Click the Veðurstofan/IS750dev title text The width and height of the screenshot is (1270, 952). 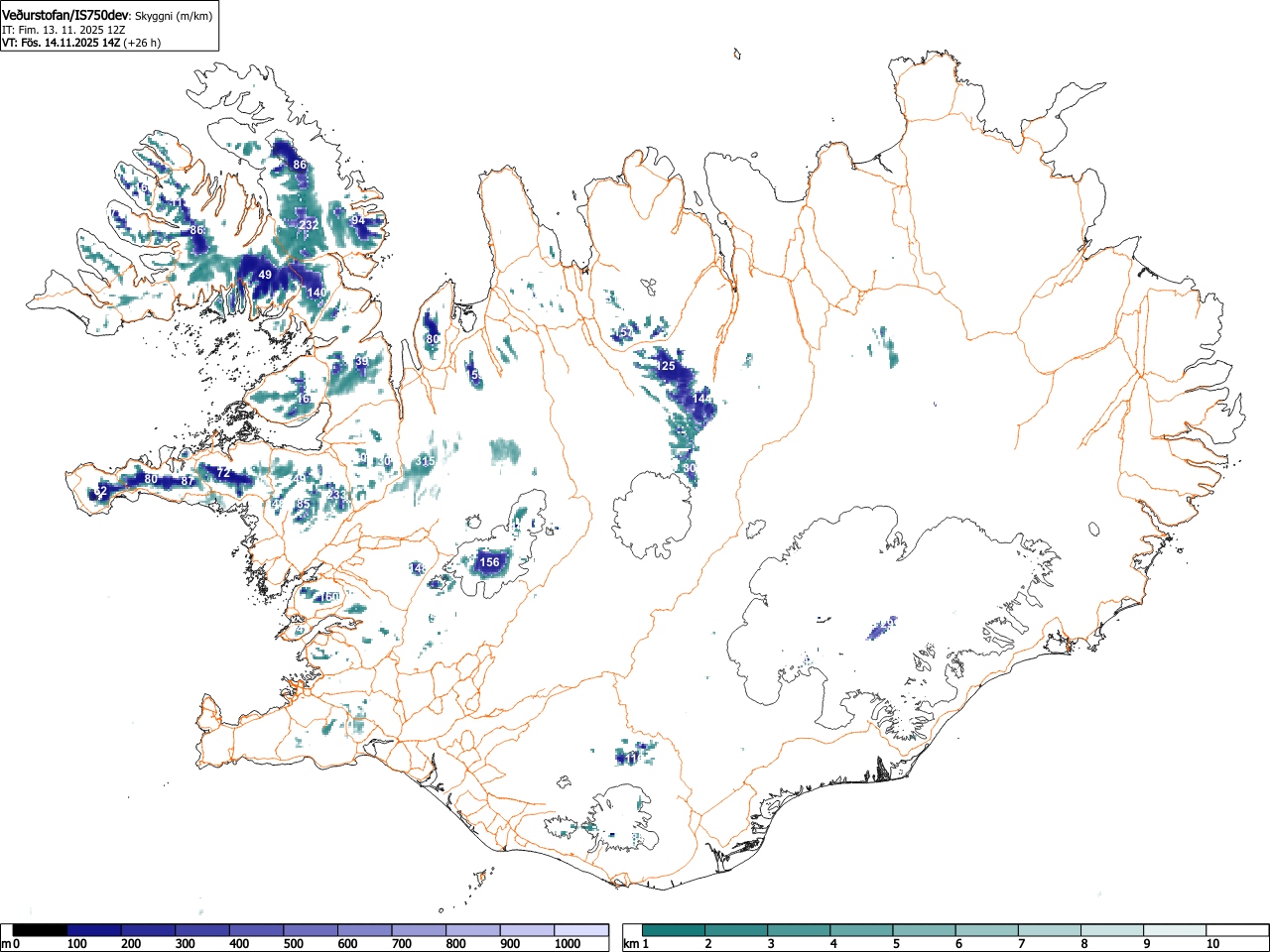click(65, 14)
